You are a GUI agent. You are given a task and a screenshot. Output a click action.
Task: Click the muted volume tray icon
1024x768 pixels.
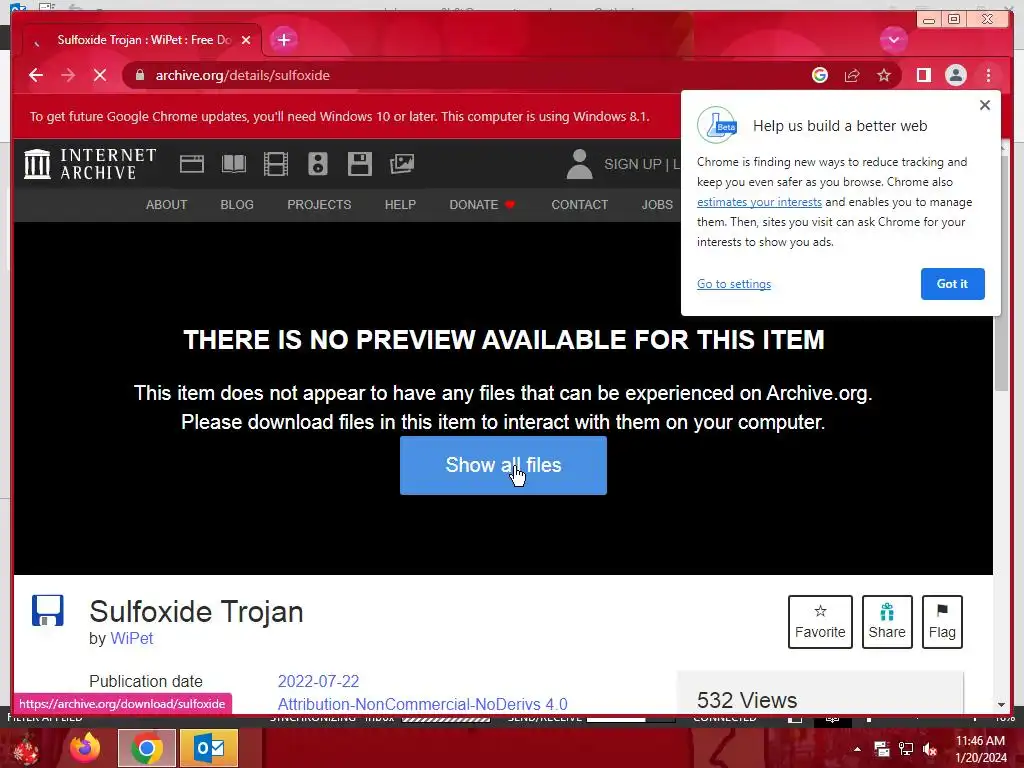[930, 749]
